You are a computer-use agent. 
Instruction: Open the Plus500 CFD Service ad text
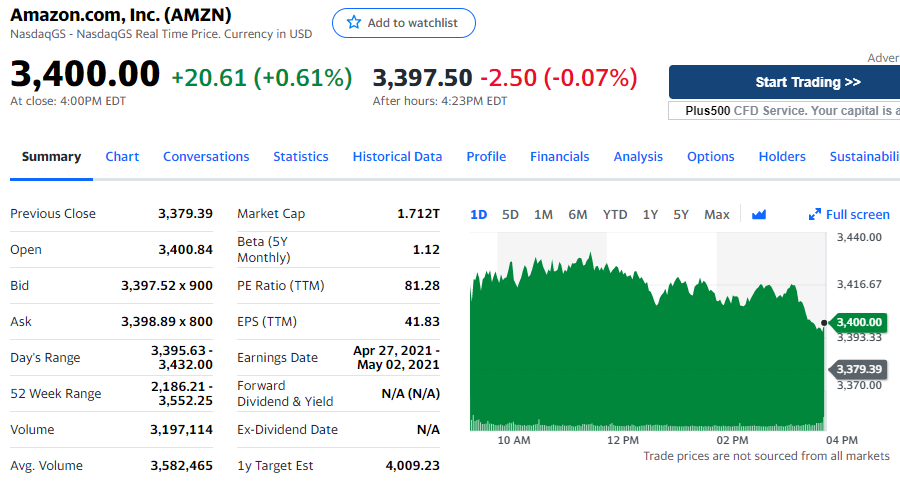coord(785,111)
